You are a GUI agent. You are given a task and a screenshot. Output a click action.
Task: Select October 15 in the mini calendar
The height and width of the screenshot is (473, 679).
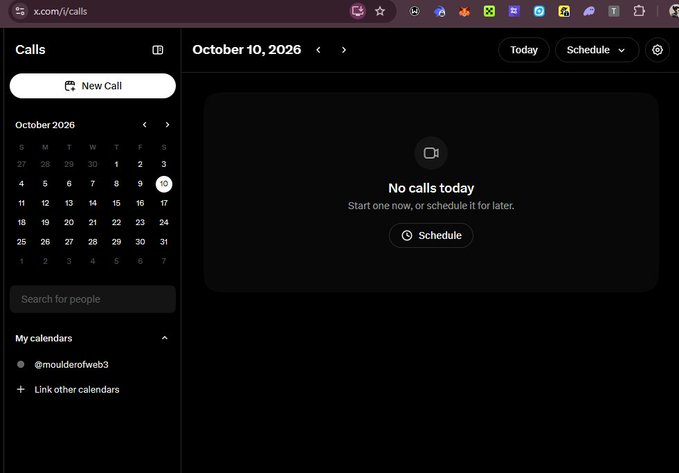pos(116,203)
